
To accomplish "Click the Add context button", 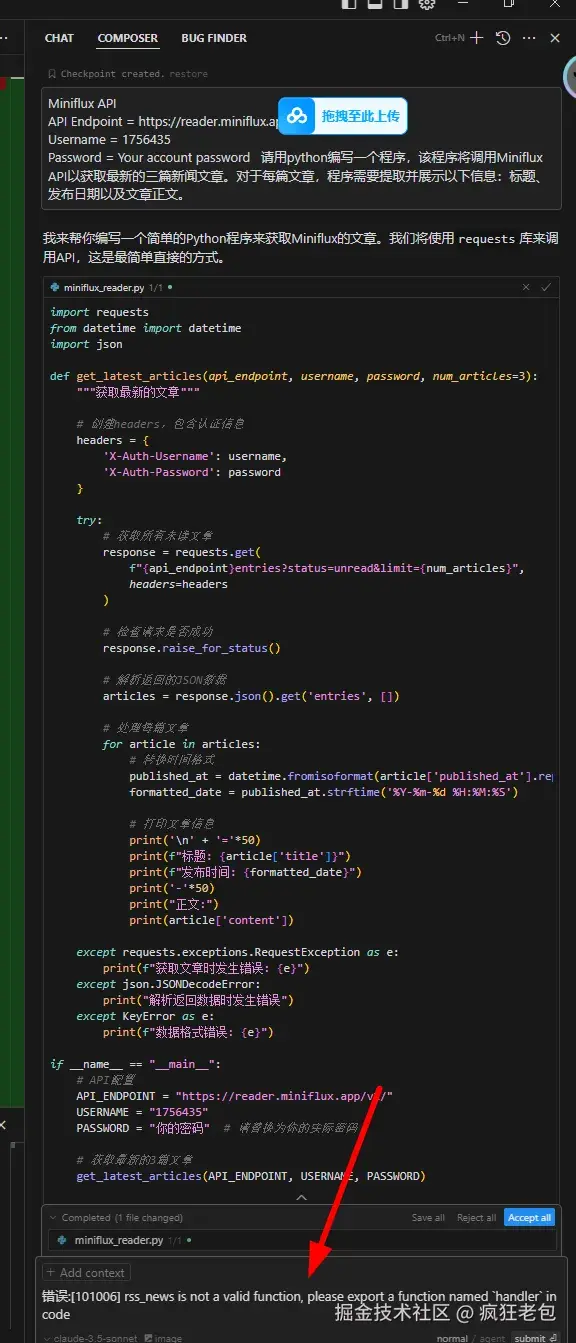I will click(x=86, y=1273).
